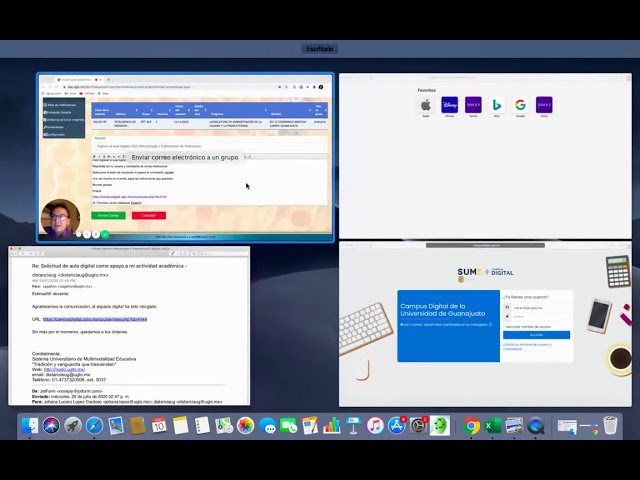Click the Asunto subject input field
This screenshot has height=480, width=640.
coord(208,146)
